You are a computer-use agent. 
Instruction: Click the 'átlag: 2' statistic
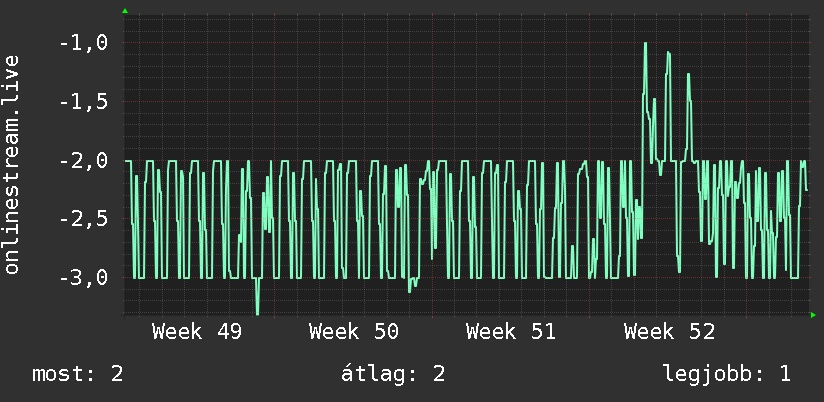[x=393, y=374]
